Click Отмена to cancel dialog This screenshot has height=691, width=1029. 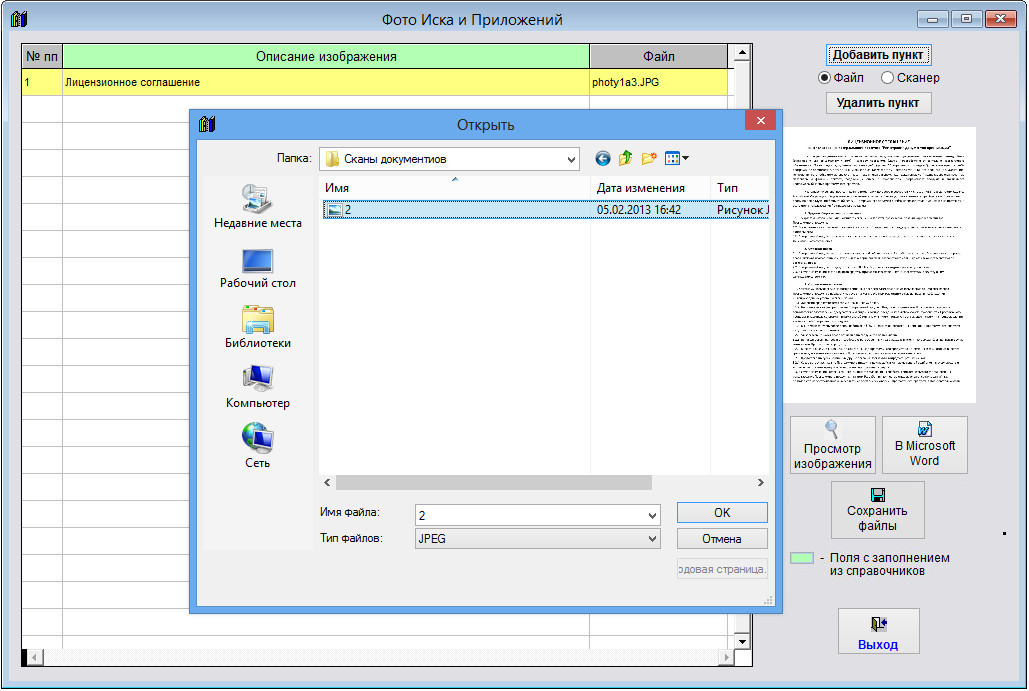click(721, 539)
